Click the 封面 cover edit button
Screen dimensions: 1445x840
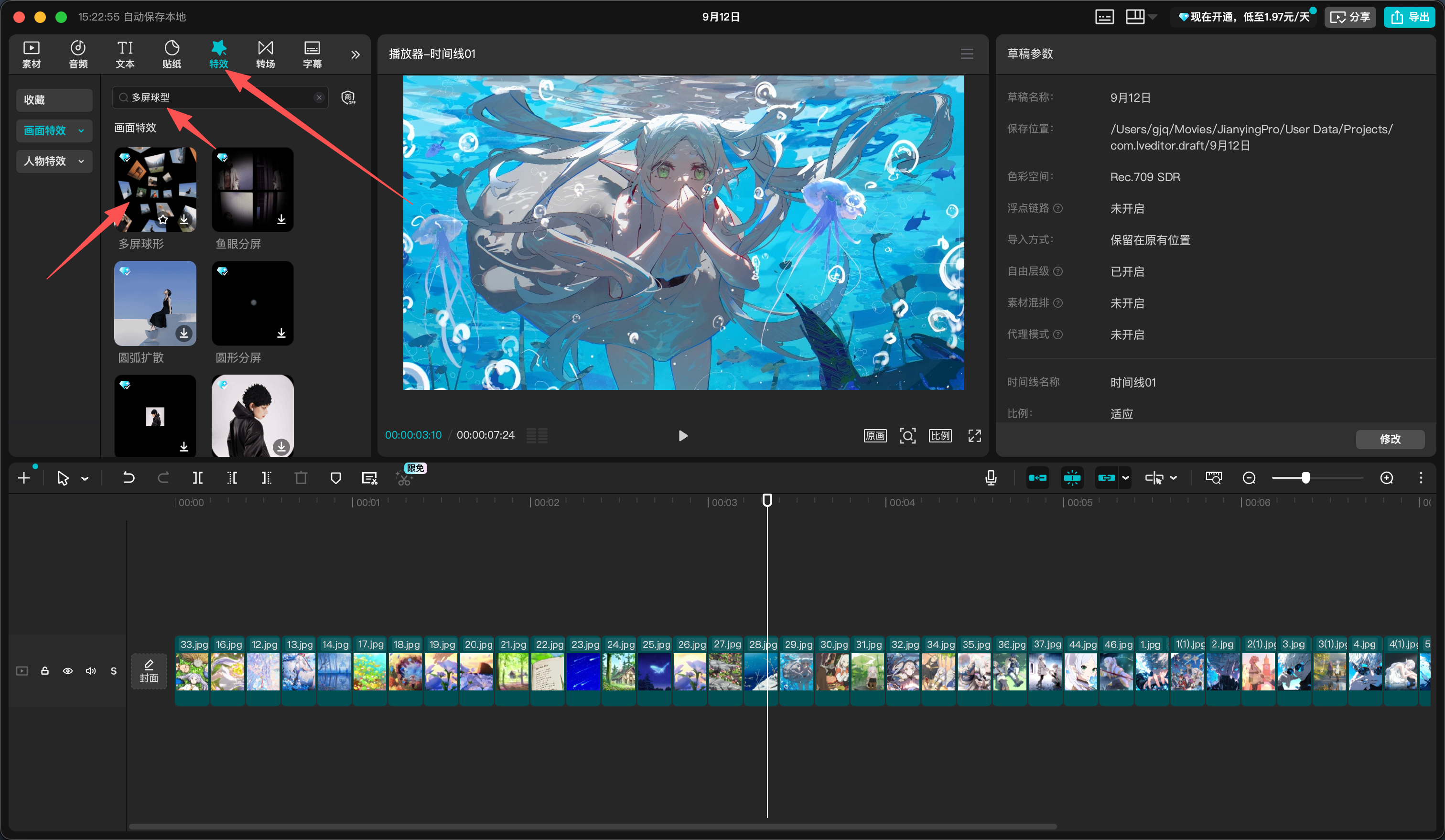click(149, 671)
